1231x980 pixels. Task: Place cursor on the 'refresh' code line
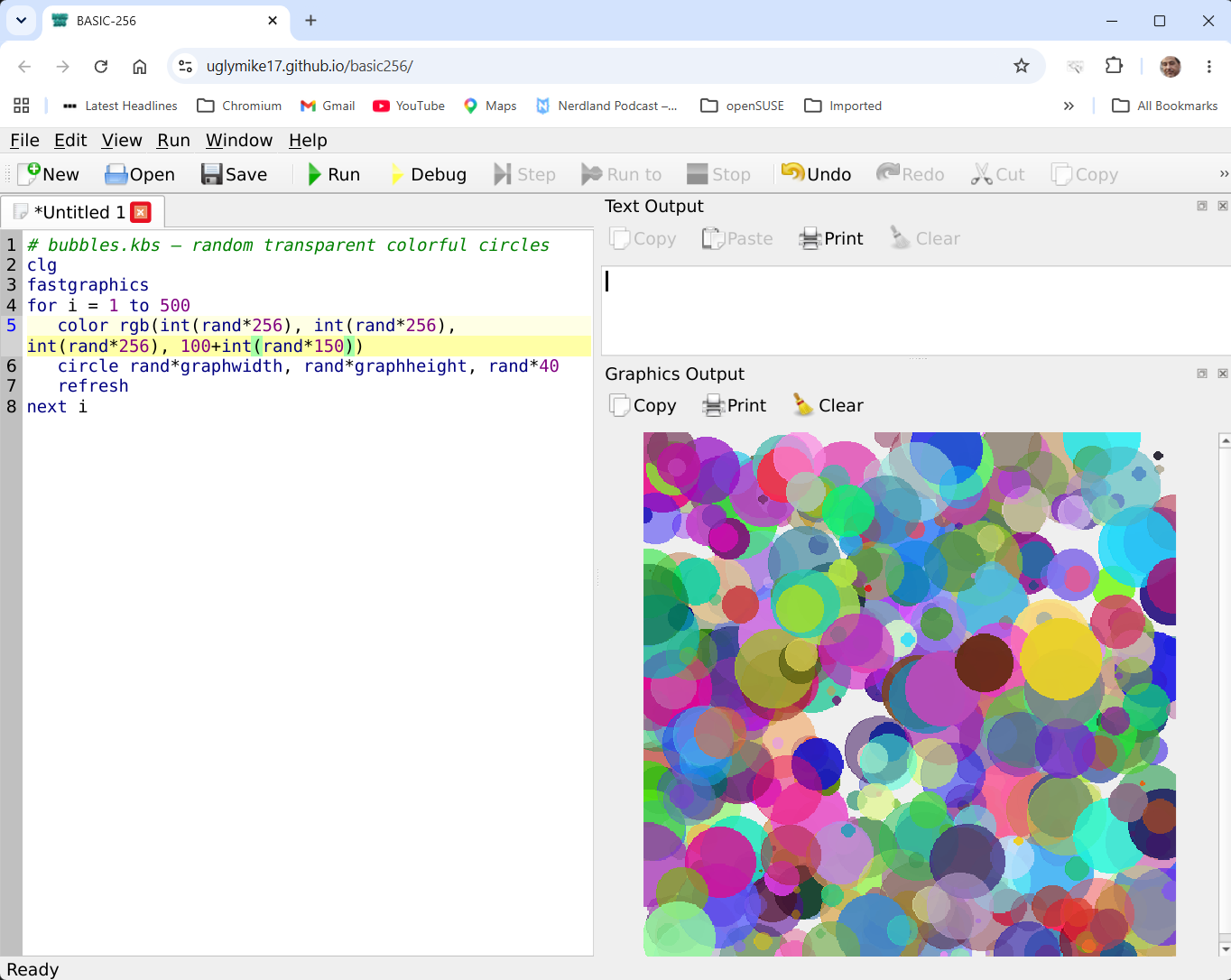93,386
